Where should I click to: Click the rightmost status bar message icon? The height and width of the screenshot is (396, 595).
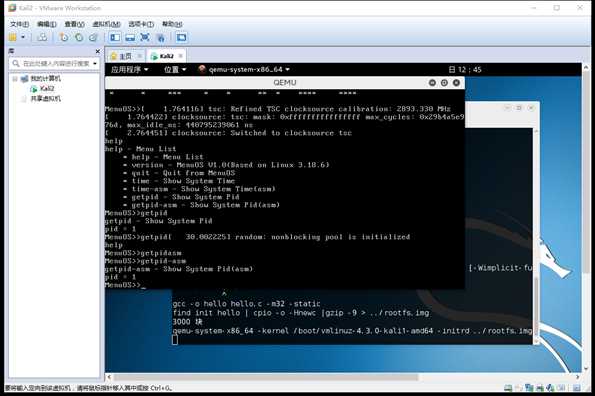[577, 388]
